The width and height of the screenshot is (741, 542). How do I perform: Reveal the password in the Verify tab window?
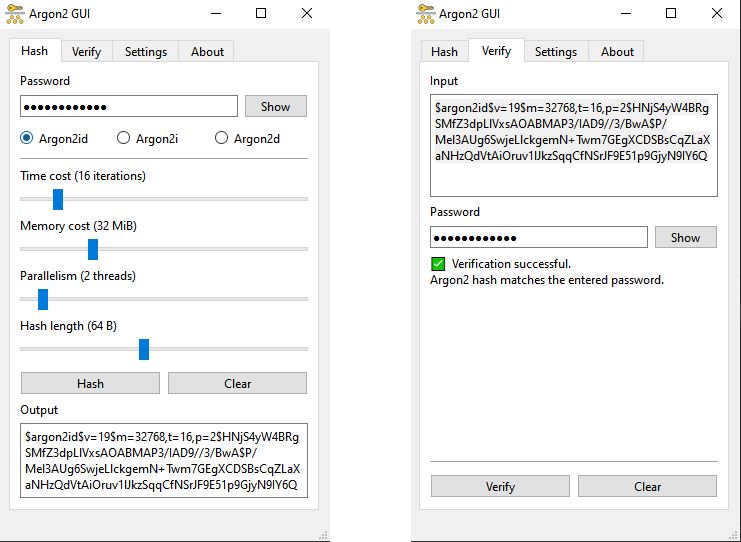685,238
